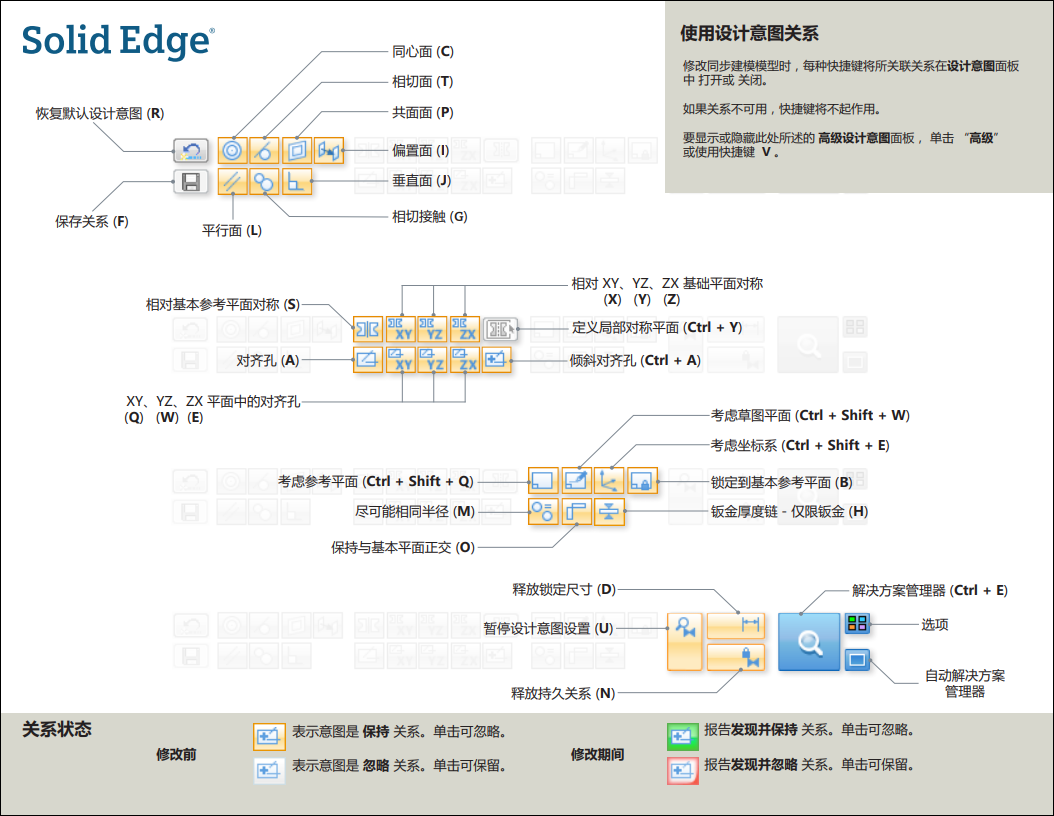Screen dimensions: 1054x816
Task: Click the orange maintained relationship status icon
Action: point(269,737)
